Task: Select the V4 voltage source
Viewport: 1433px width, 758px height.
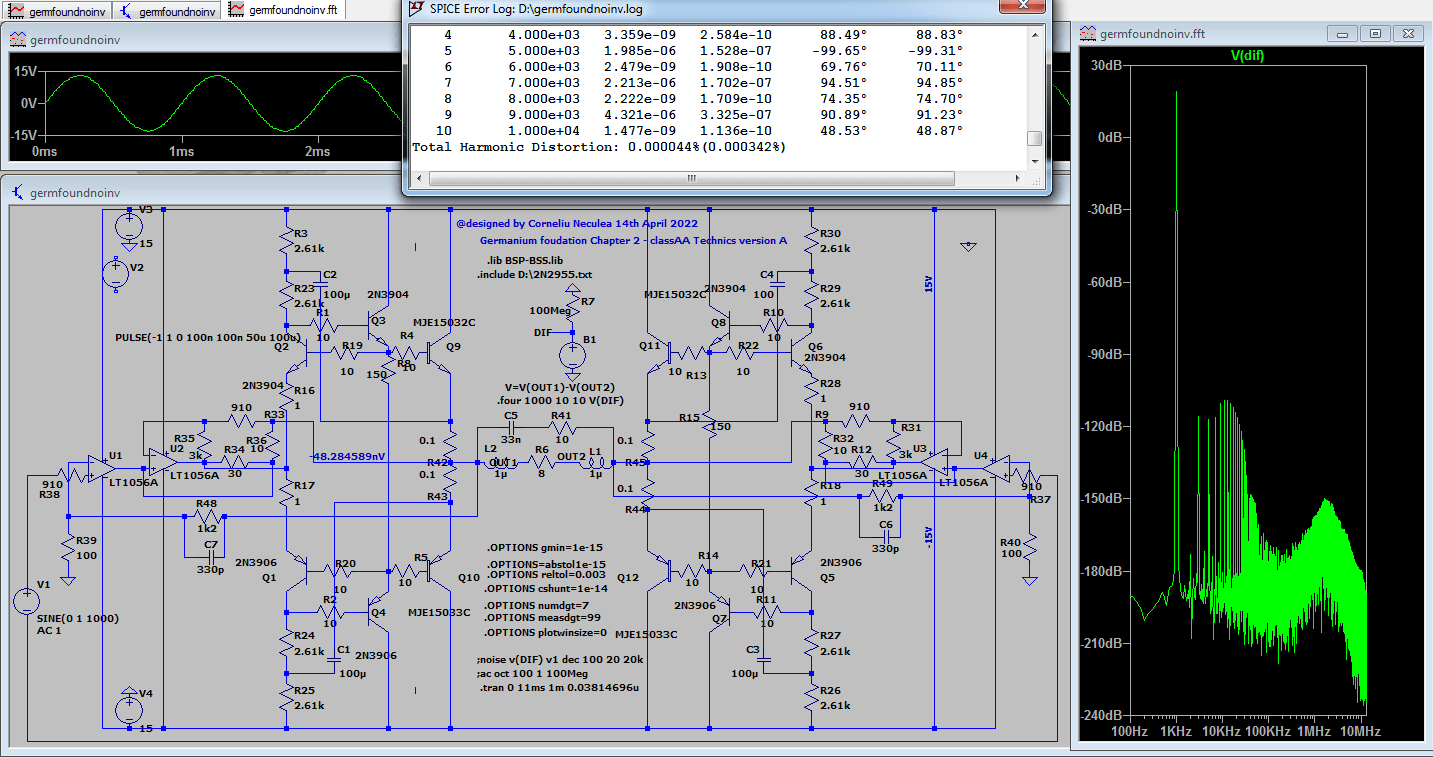Action: click(129, 708)
